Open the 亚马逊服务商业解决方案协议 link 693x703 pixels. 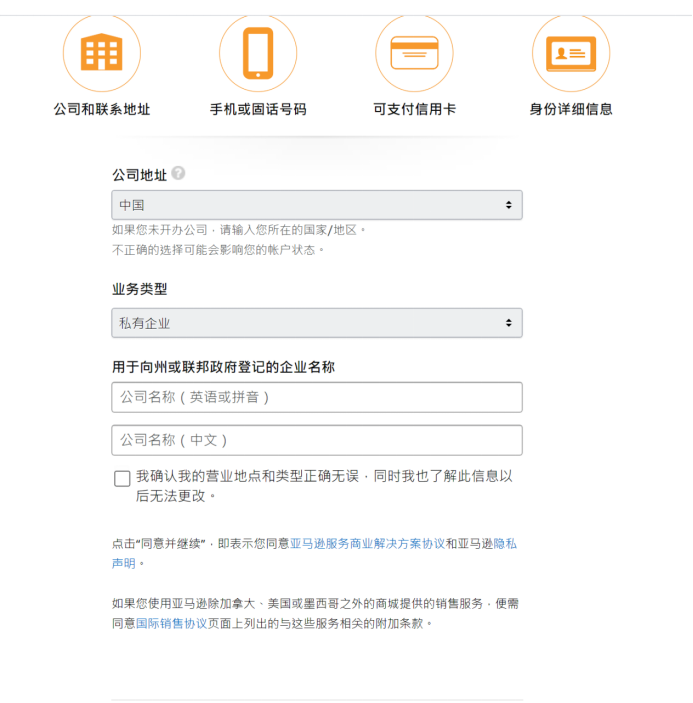point(367,544)
